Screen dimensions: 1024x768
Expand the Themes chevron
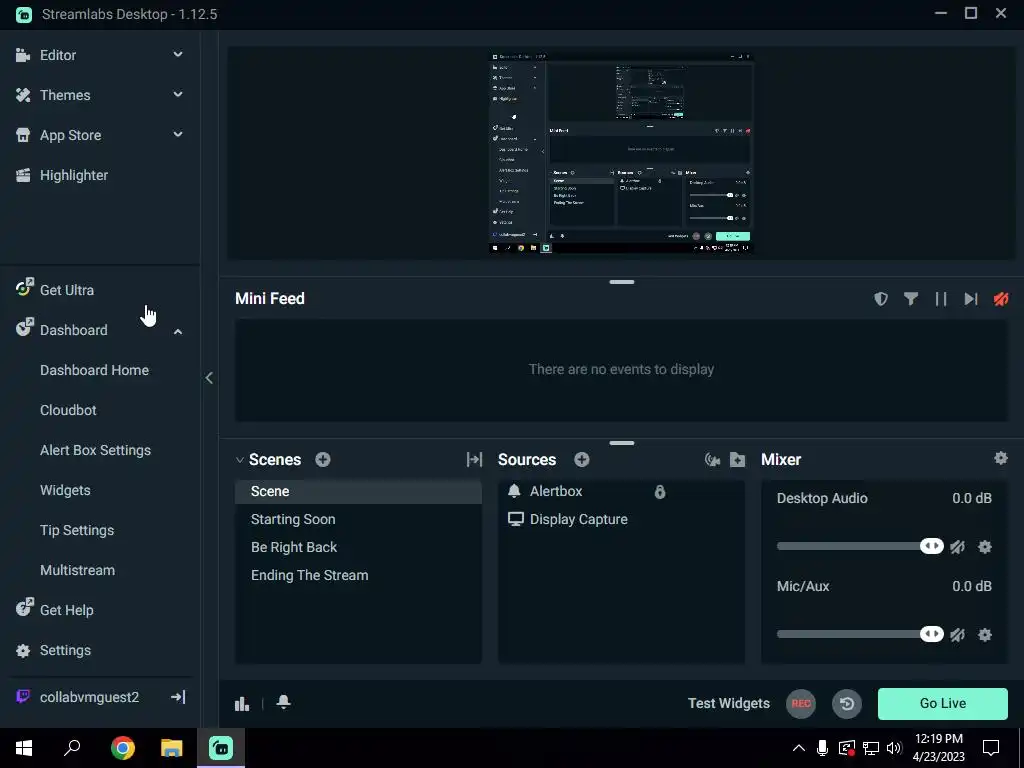tap(178, 95)
